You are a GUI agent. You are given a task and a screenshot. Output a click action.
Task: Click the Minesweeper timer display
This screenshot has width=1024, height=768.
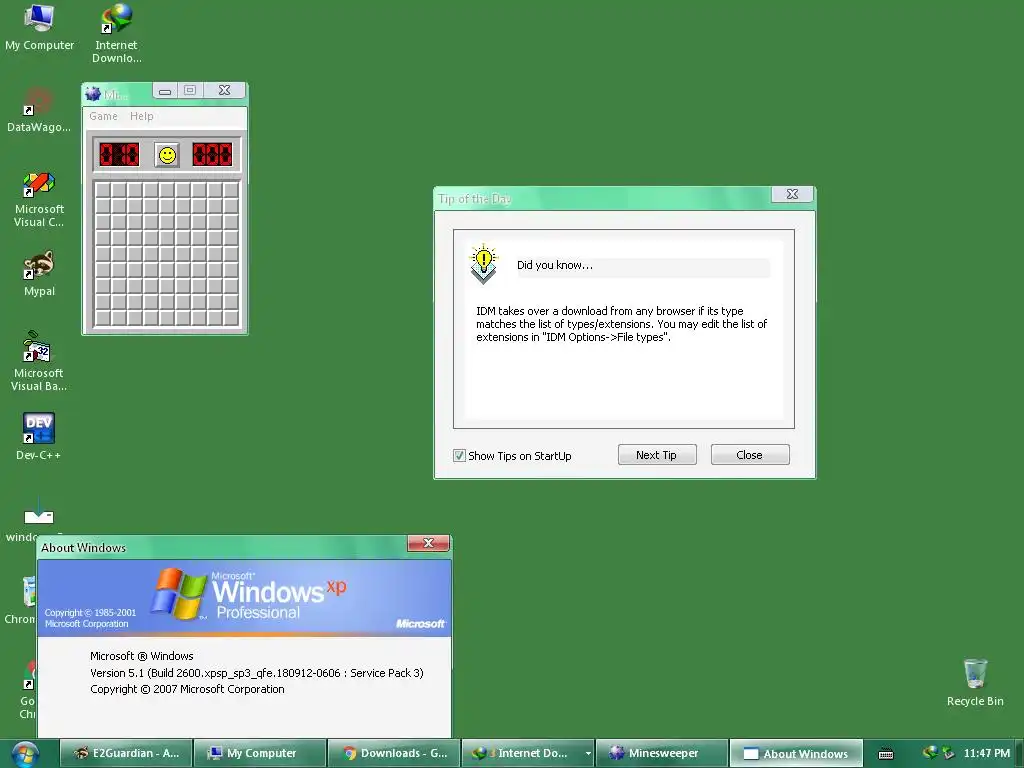(212, 155)
